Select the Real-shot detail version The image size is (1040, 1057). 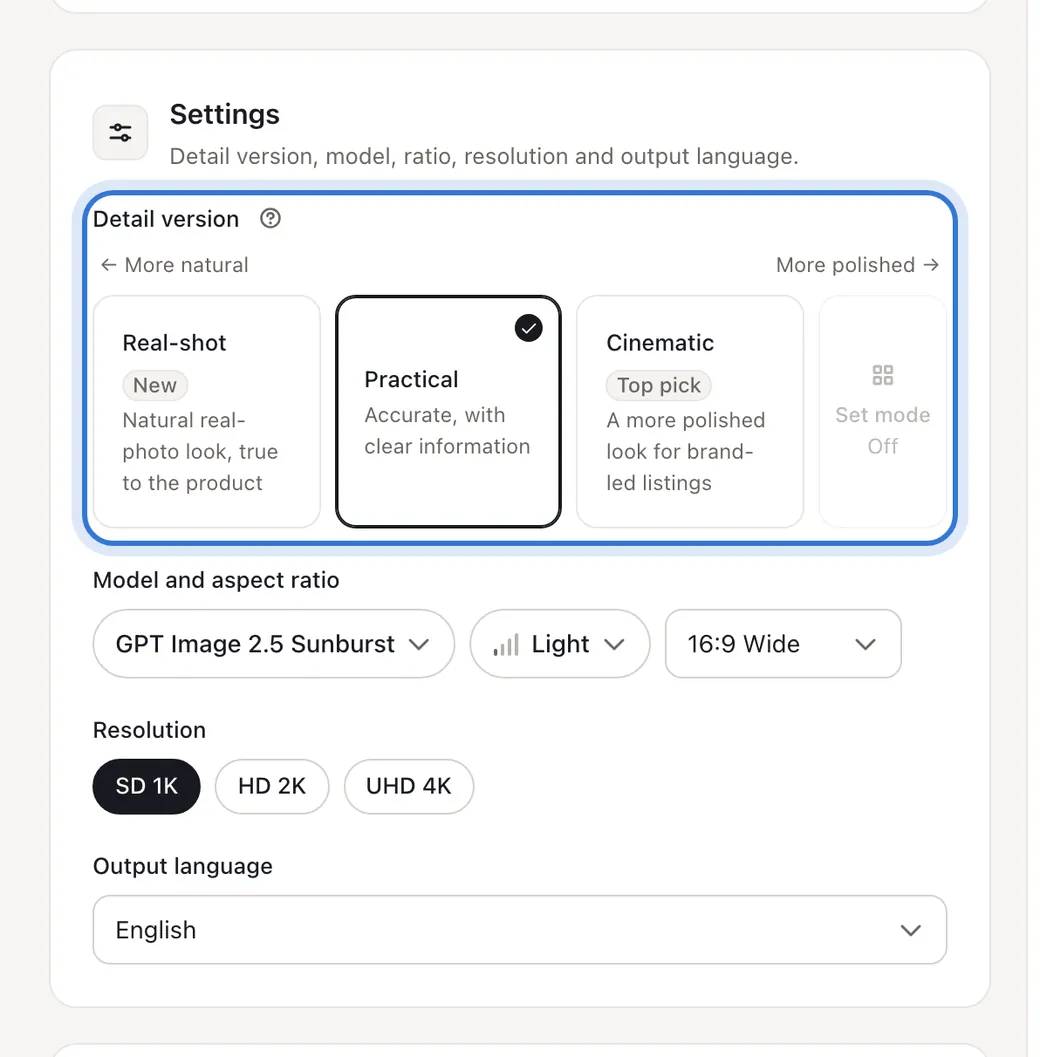click(x=207, y=411)
